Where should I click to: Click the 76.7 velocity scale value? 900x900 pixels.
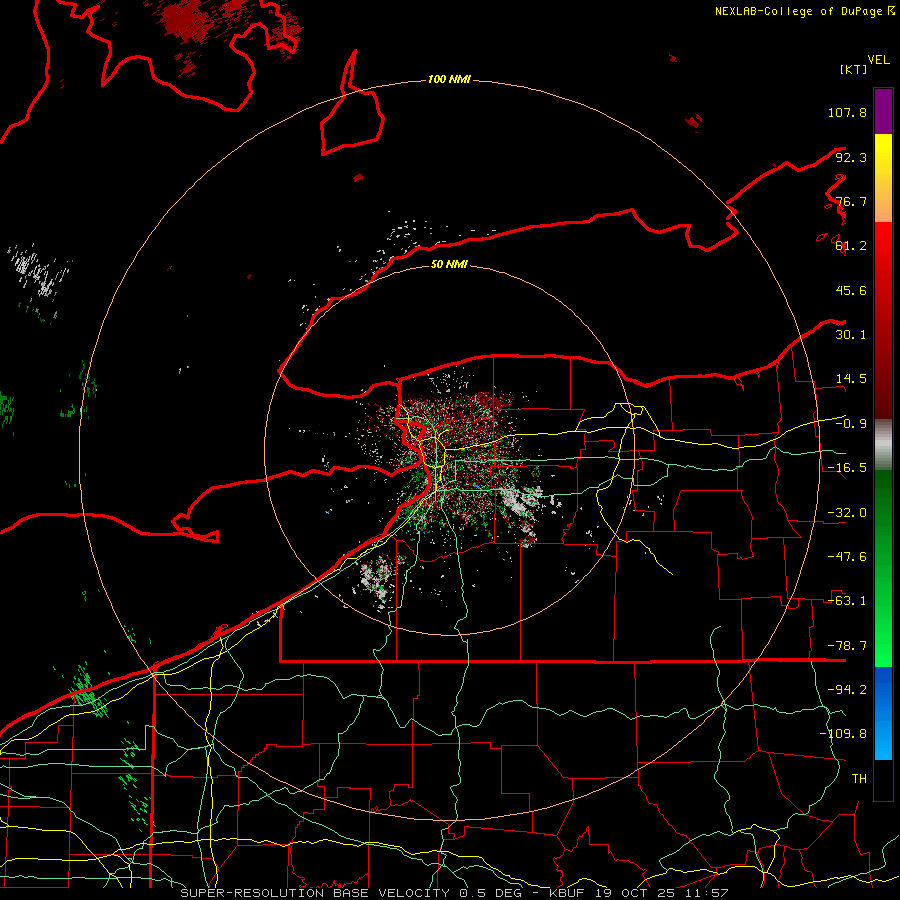[x=851, y=201]
